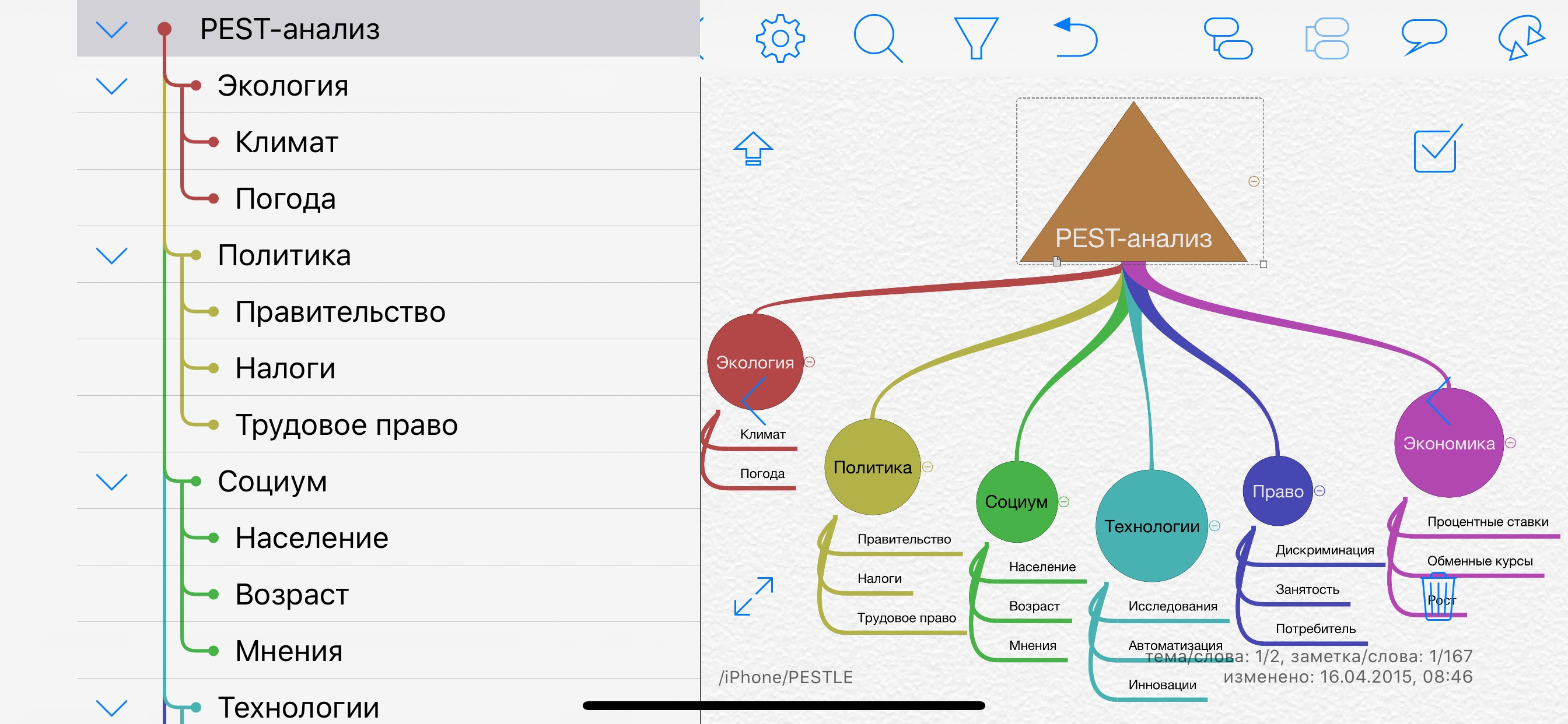This screenshot has width=1568, height=724.
Task: Click the sibling topic bracket icon
Action: point(1327,38)
